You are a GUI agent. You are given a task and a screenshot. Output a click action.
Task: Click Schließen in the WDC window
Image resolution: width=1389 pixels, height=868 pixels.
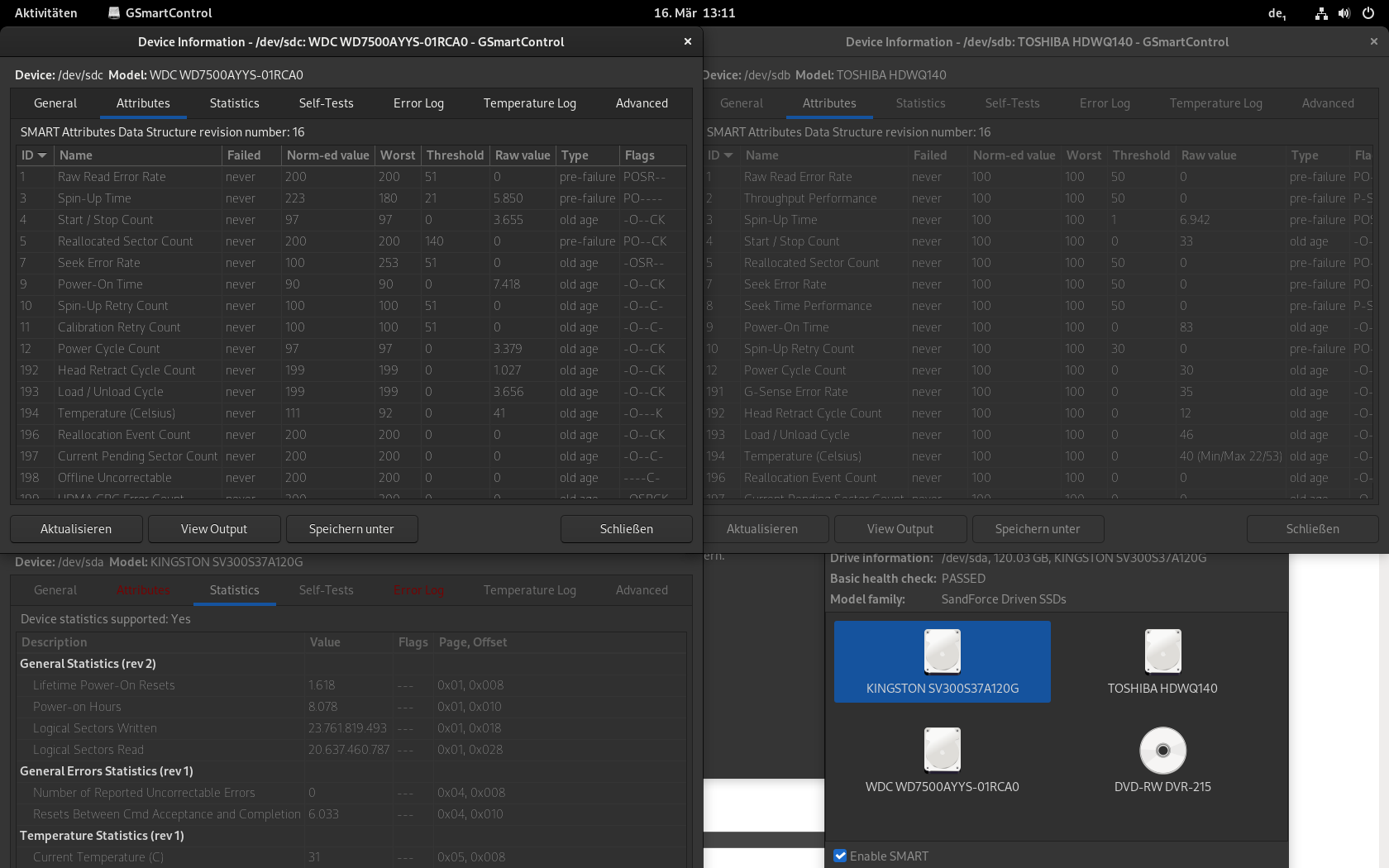point(627,529)
